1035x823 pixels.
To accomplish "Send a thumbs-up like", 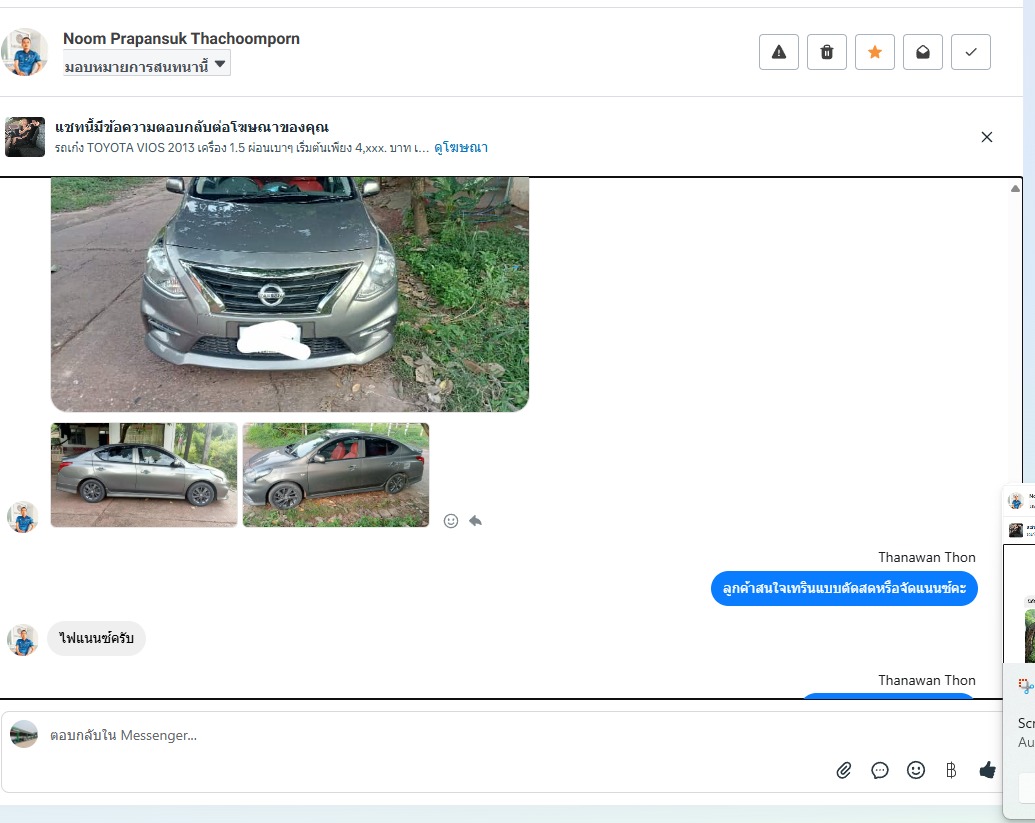I will pos(988,770).
